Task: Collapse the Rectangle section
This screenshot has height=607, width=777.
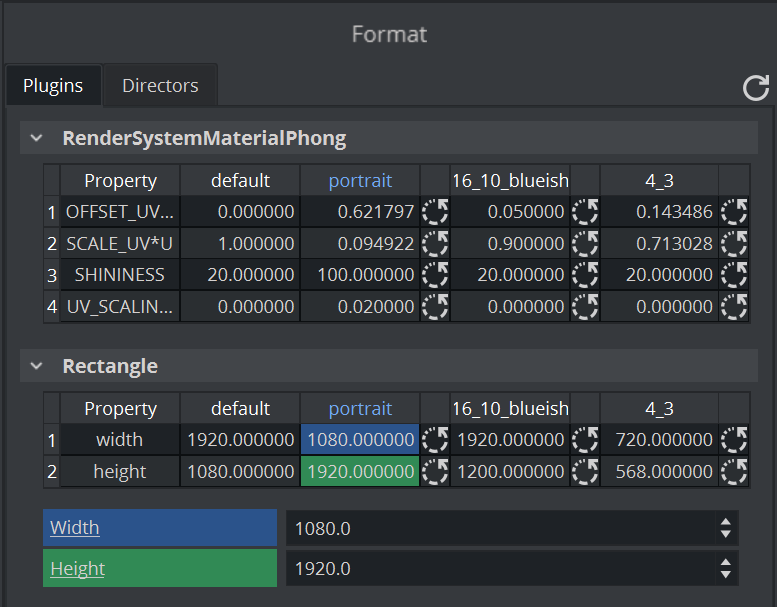Action: 37,367
